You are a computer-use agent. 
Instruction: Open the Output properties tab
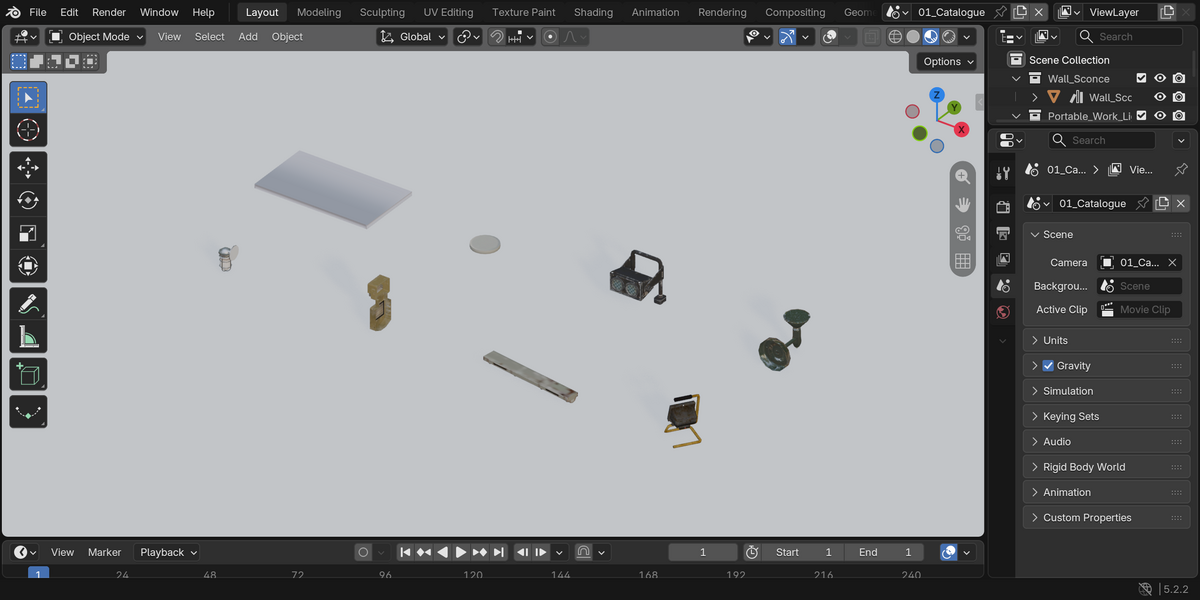[1003, 233]
